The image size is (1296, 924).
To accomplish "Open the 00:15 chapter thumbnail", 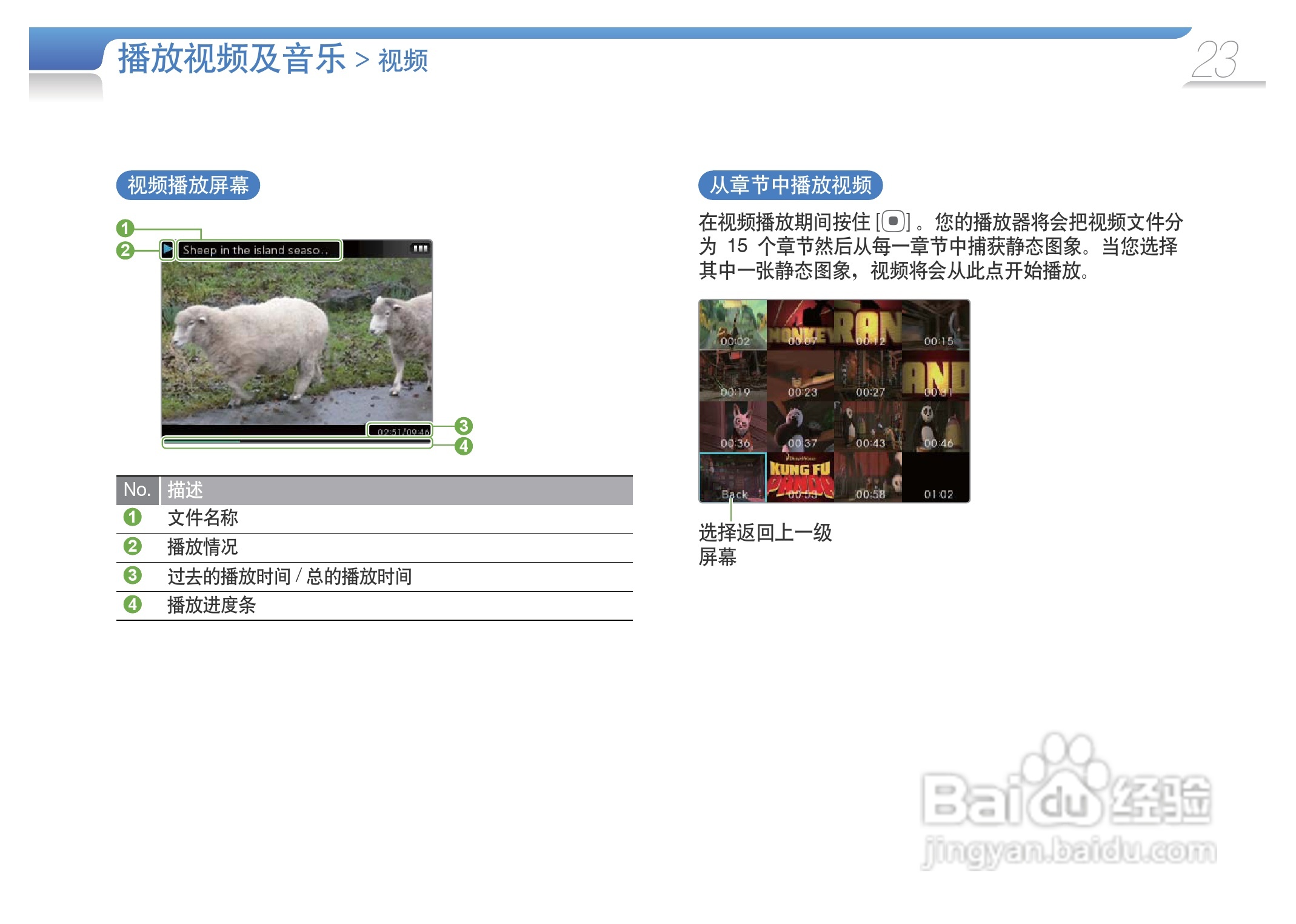I will (937, 325).
